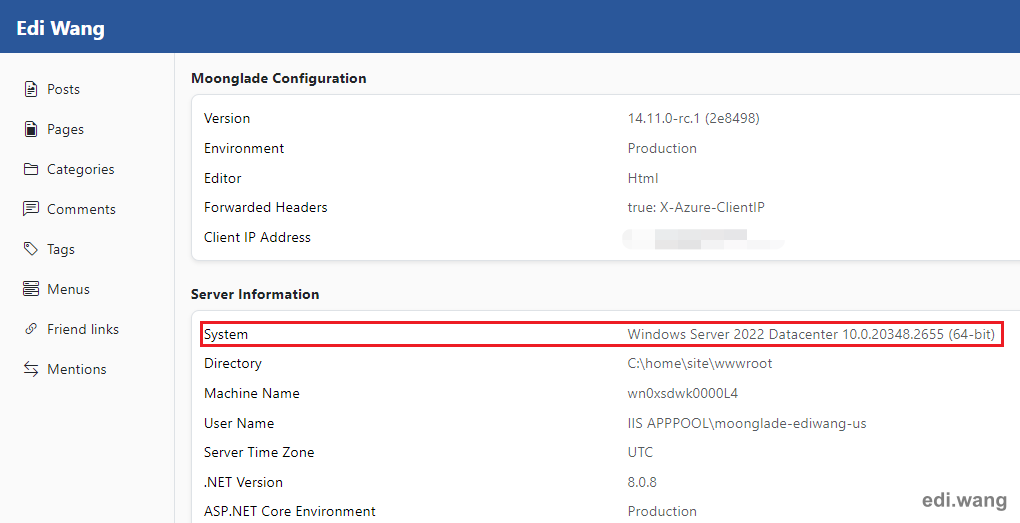
Task: Open Categories management
Action: pyautogui.click(x=81, y=169)
